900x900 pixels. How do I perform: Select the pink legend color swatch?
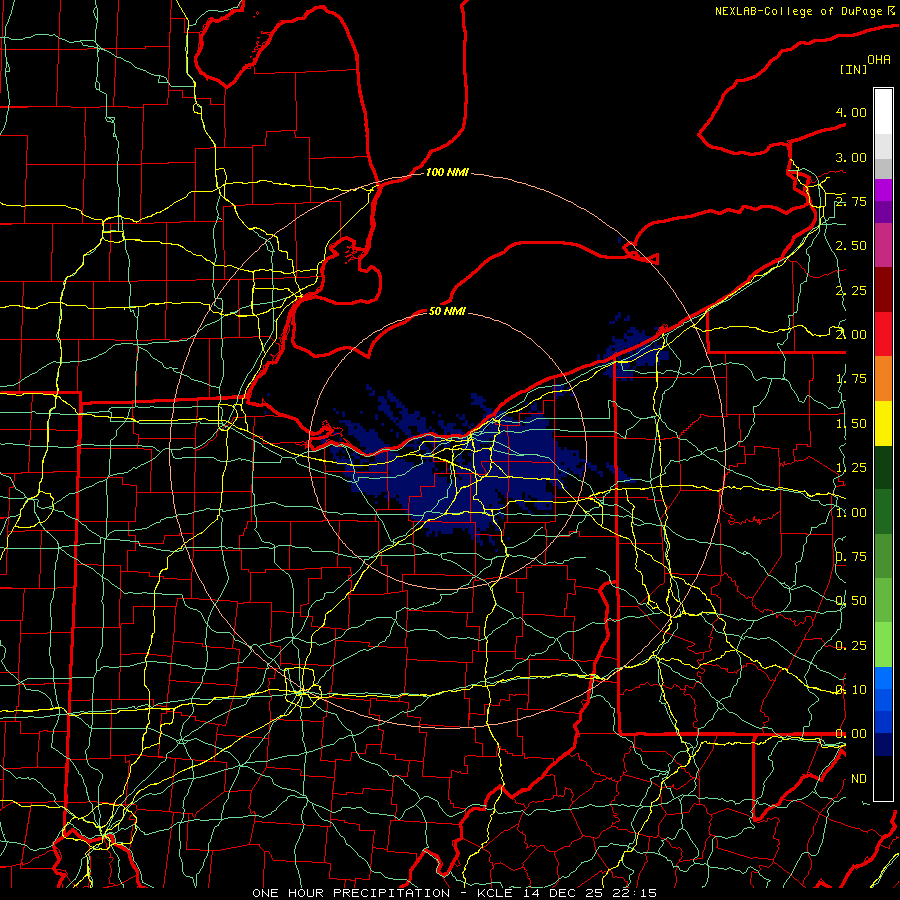883,245
